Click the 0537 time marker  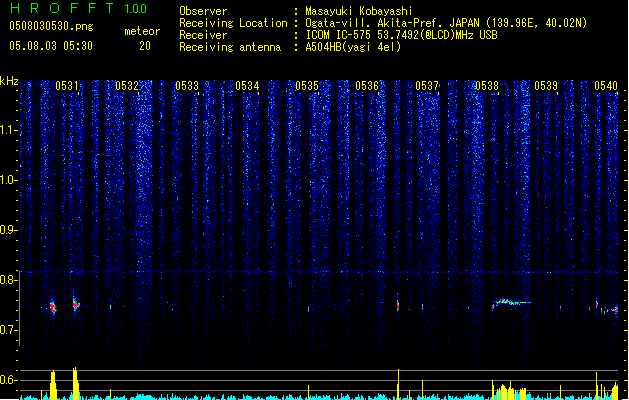(427, 86)
